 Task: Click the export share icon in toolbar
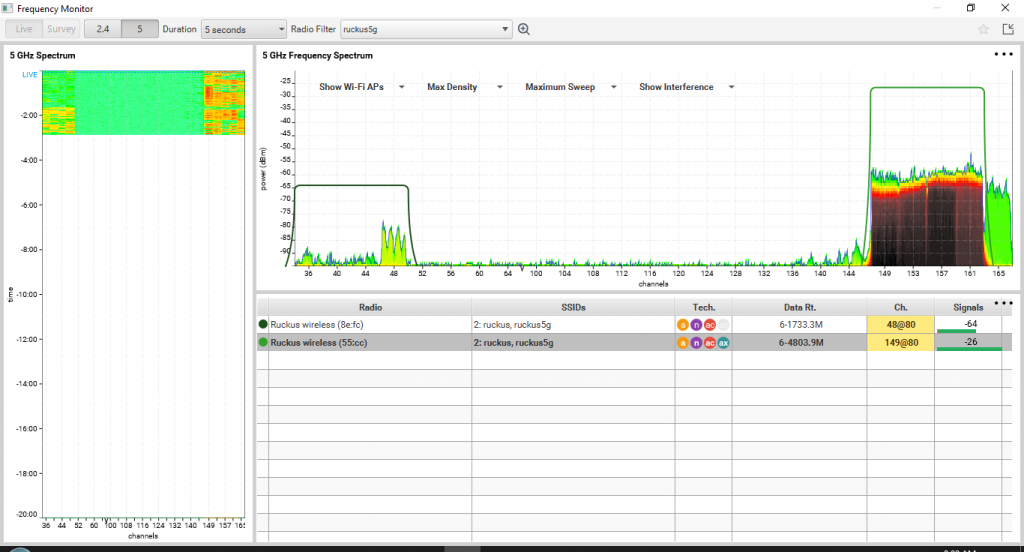(1008, 29)
